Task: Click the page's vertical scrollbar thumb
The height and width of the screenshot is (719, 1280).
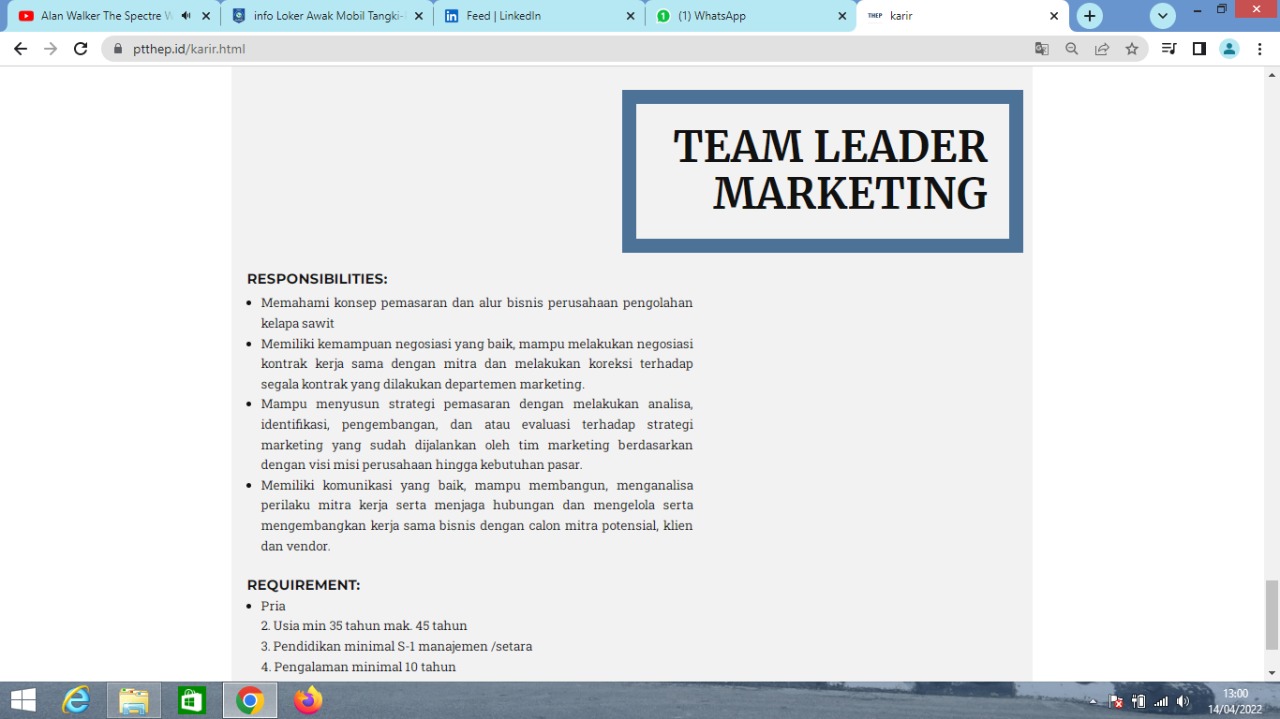Action: [x=1272, y=614]
